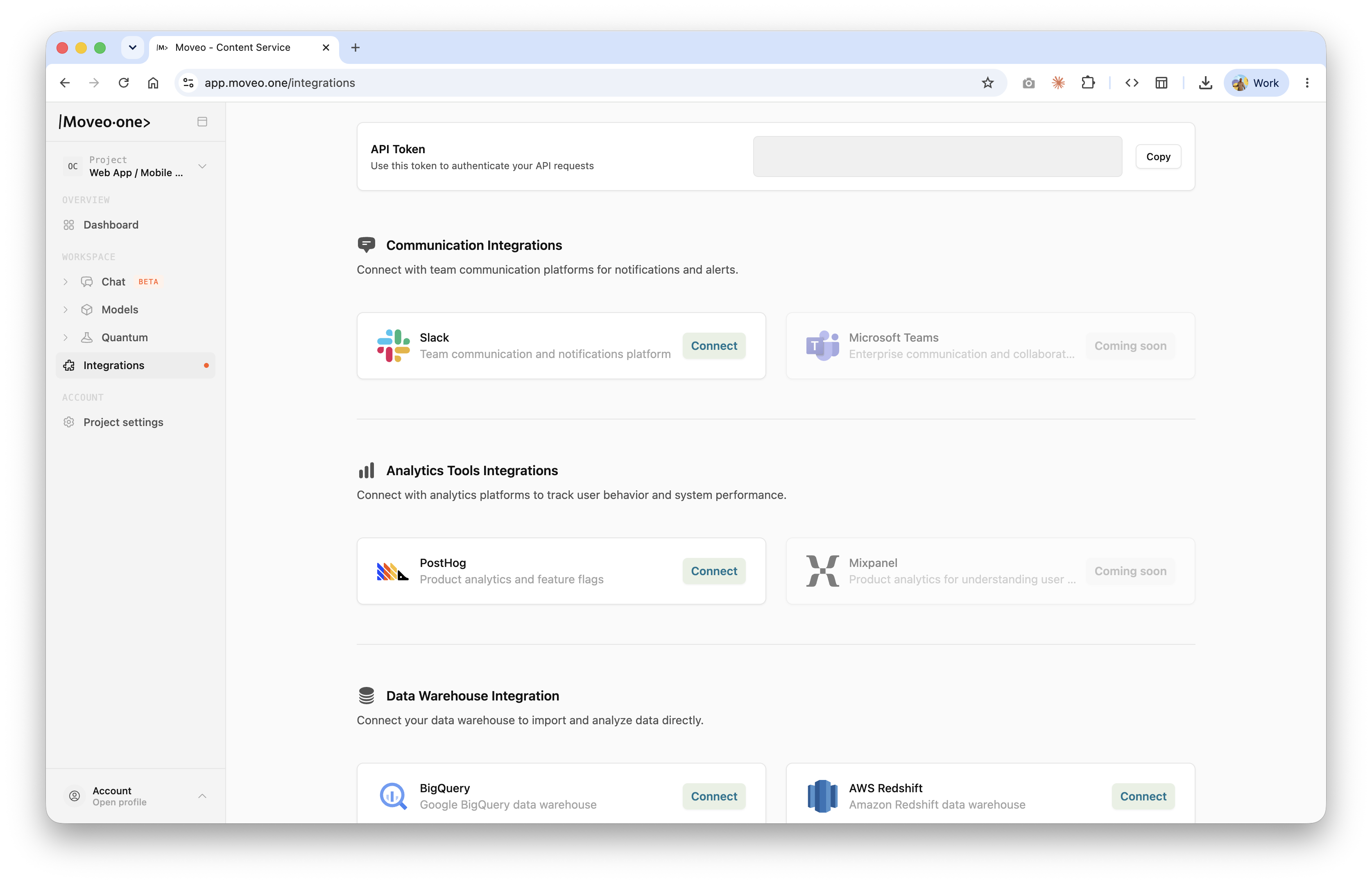Expand the Account profile menu
Viewport: 1372px width, 884px height.
point(202,796)
